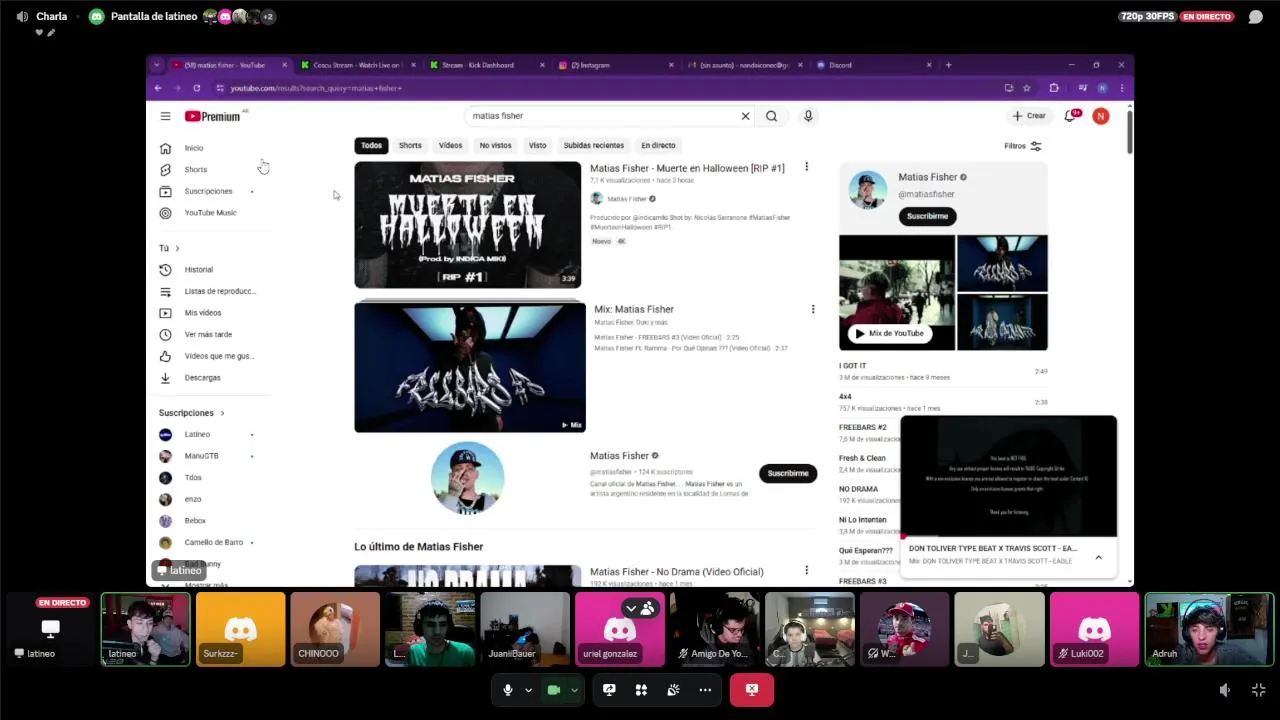Image resolution: width=1280 pixels, height=720 pixels.
Task: Expand Suscripciones section header
Action: click(x=191, y=413)
